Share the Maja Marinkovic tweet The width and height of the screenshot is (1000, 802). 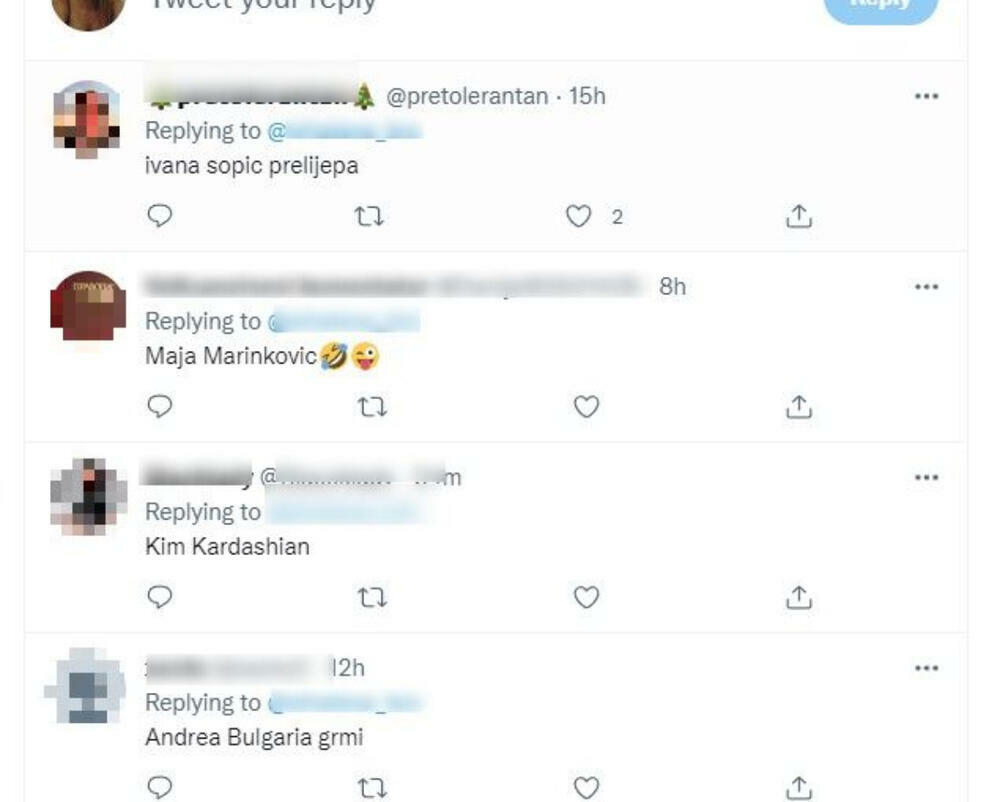pyautogui.click(x=798, y=406)
